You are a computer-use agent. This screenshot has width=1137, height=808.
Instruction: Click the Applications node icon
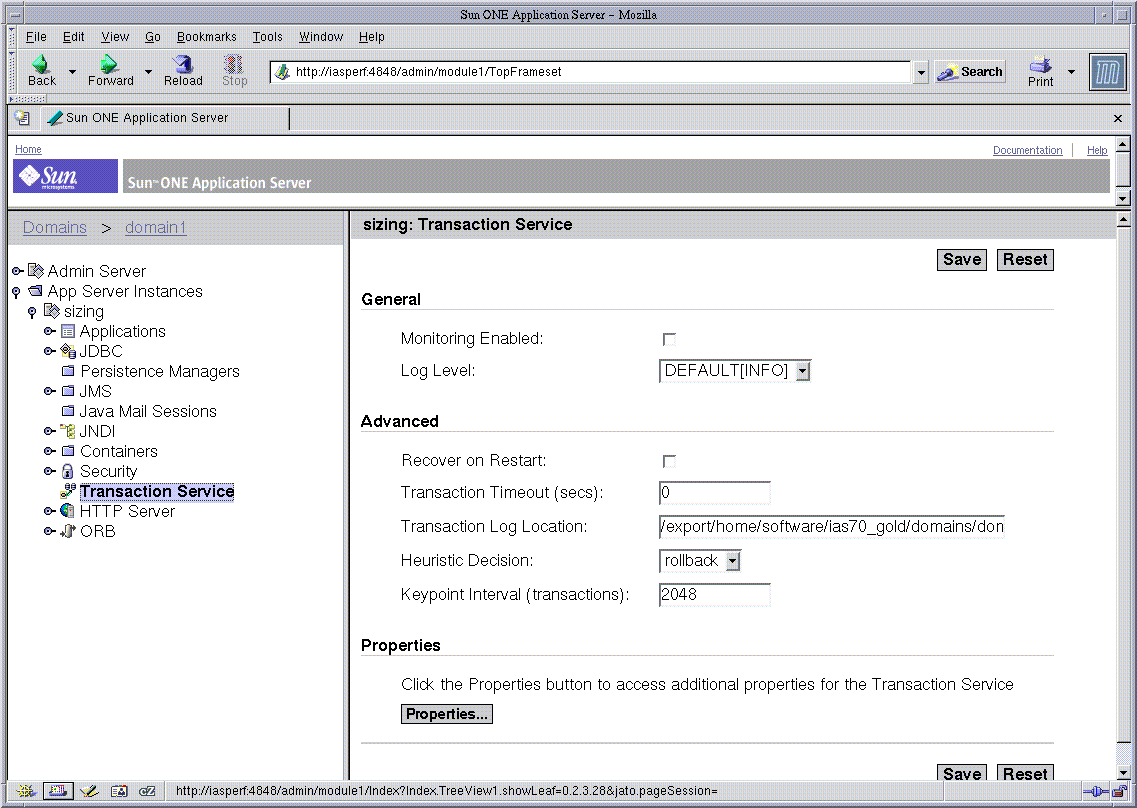pyautogui.click(x=67, y=331)
